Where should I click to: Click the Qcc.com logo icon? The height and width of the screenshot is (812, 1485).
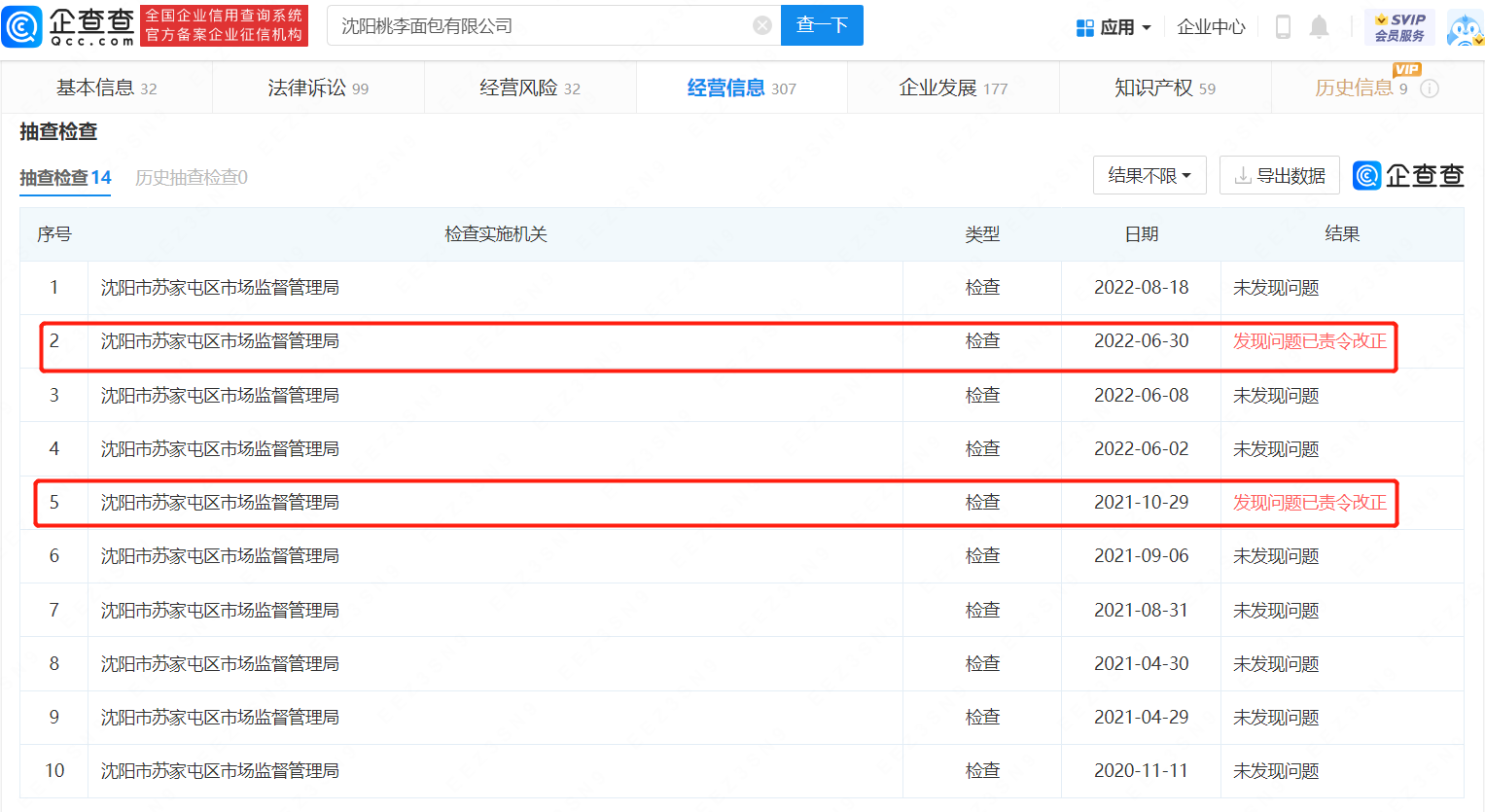point(22,26)
